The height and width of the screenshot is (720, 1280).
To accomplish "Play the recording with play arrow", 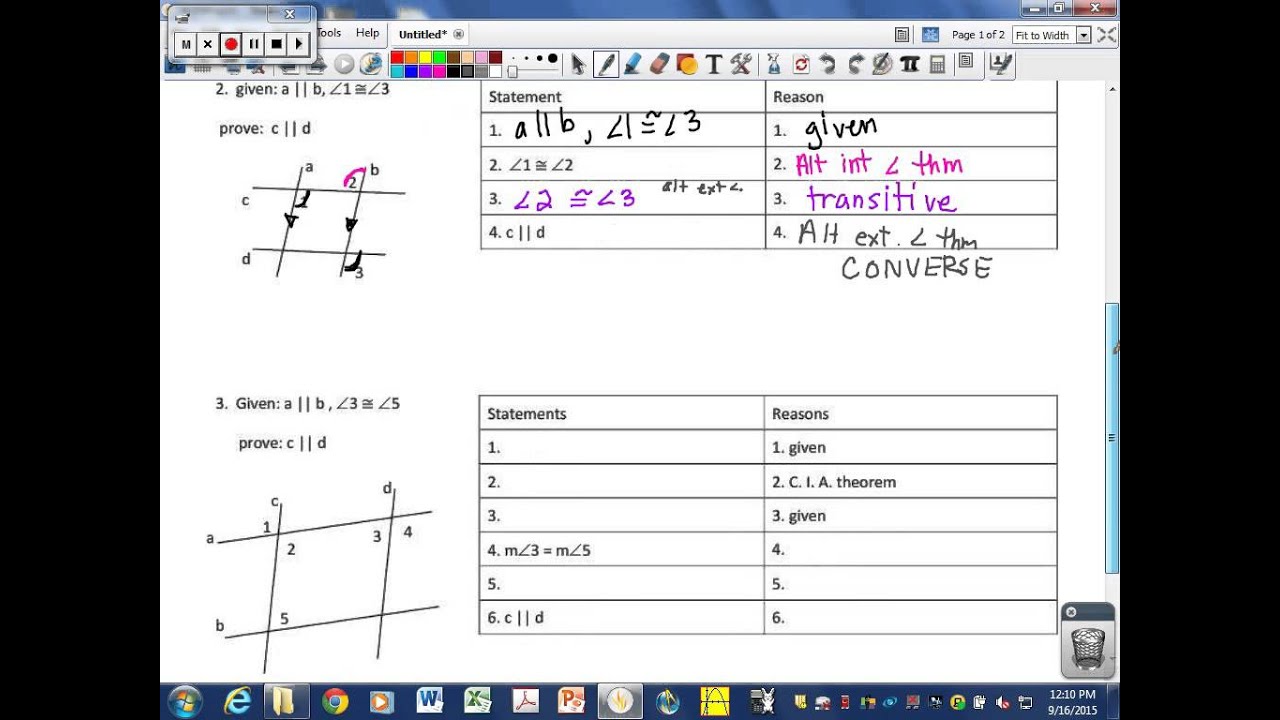I will [298, 44].
